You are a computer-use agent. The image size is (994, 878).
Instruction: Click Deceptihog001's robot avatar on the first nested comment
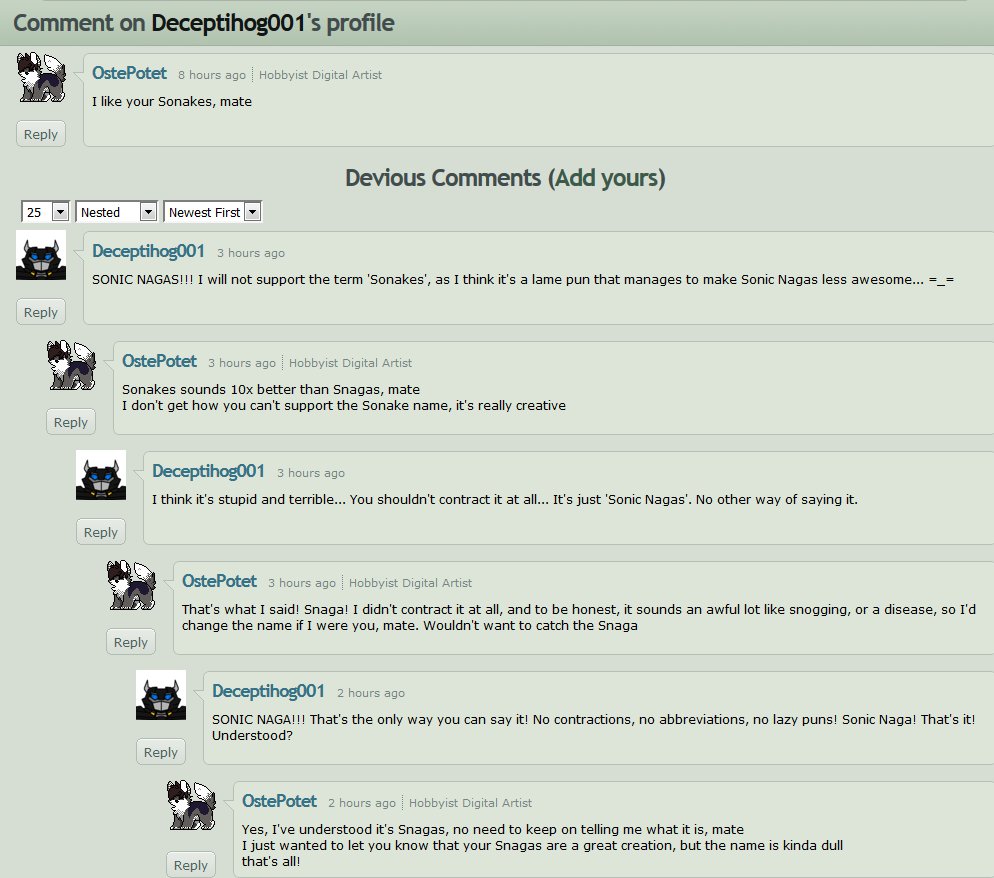(x=41, y=255)
